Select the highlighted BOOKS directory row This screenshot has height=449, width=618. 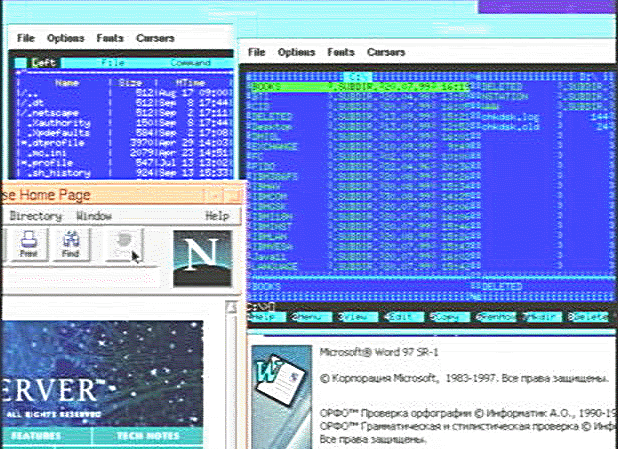(361, 87)
